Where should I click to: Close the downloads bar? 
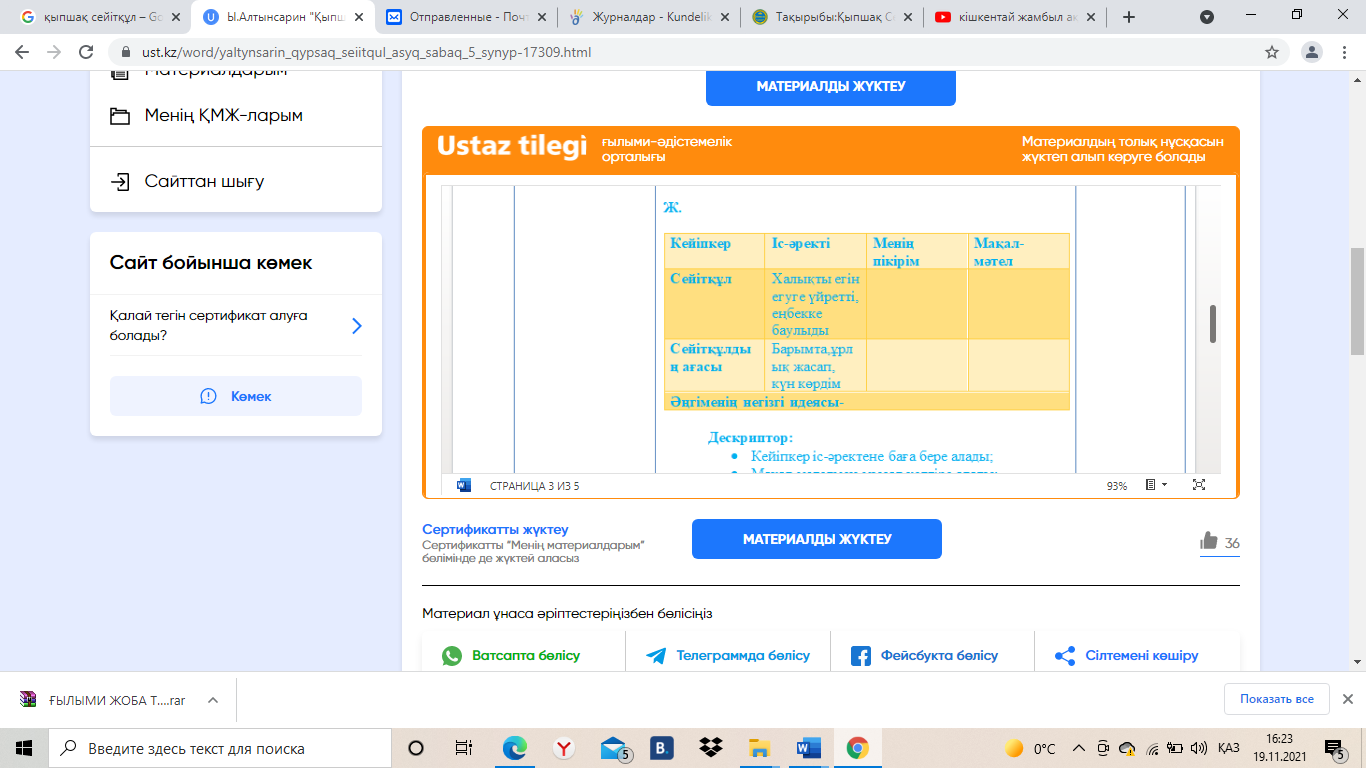tap(1347, 699)
